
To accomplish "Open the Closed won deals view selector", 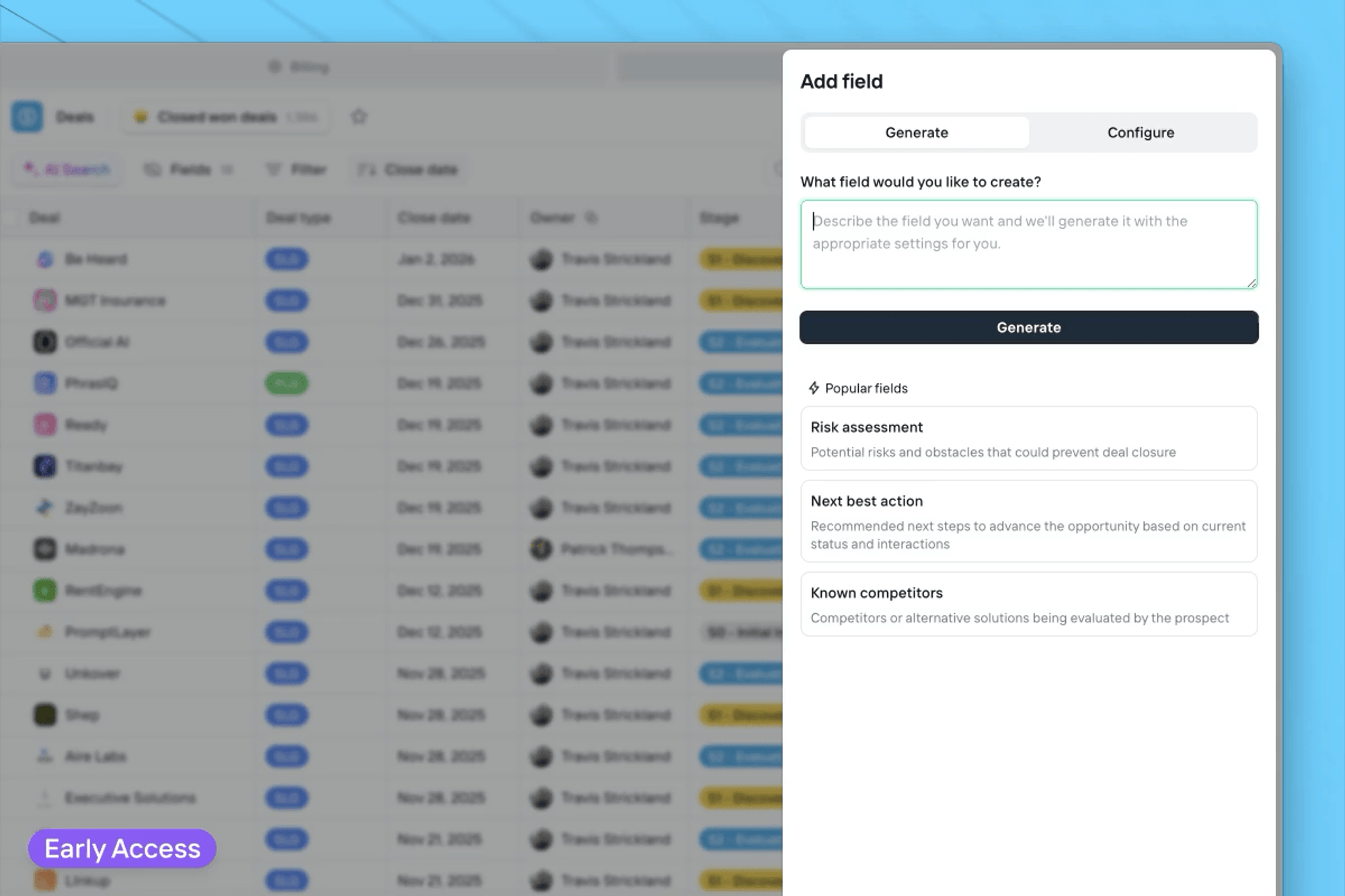I will point(225,117).
